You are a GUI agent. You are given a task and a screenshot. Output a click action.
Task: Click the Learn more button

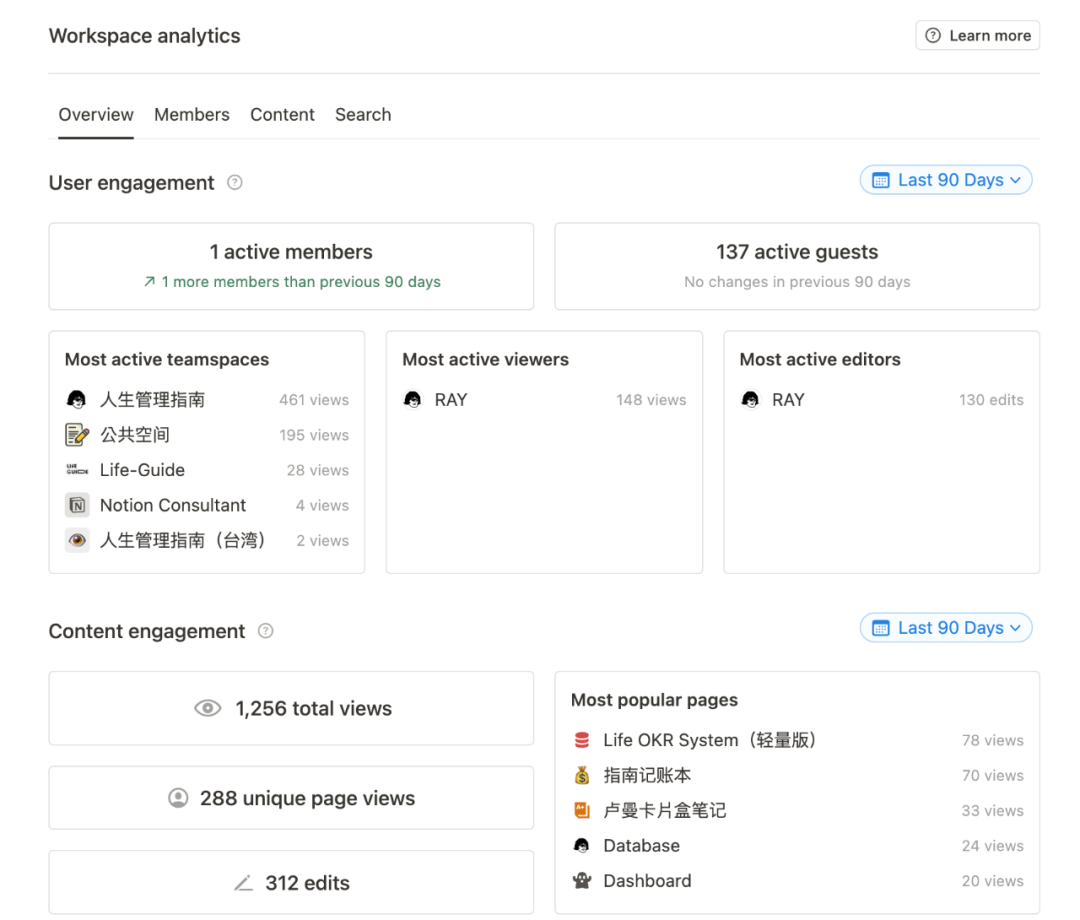pyautogui.click(x=977, y=35)
